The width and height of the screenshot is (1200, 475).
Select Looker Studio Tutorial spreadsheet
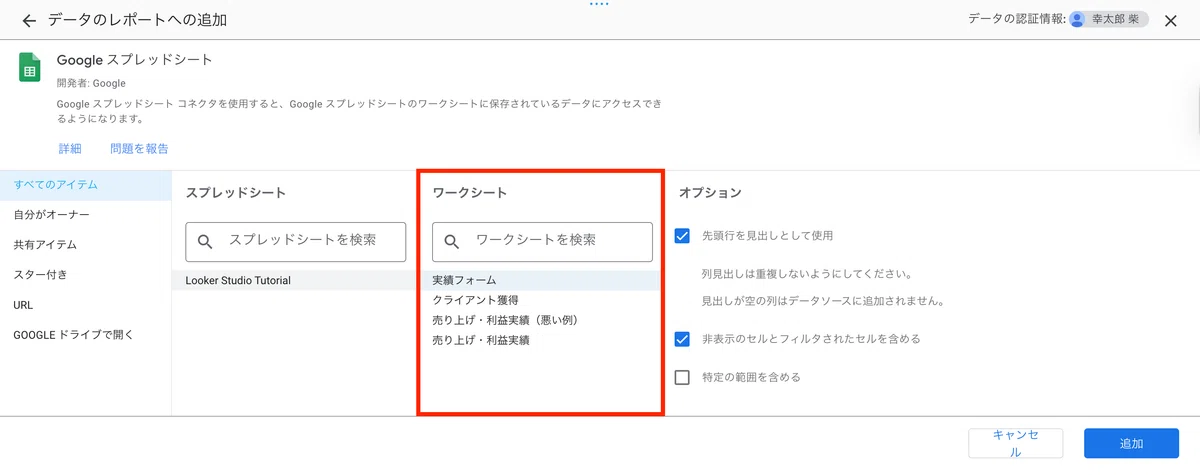[295, 280]
